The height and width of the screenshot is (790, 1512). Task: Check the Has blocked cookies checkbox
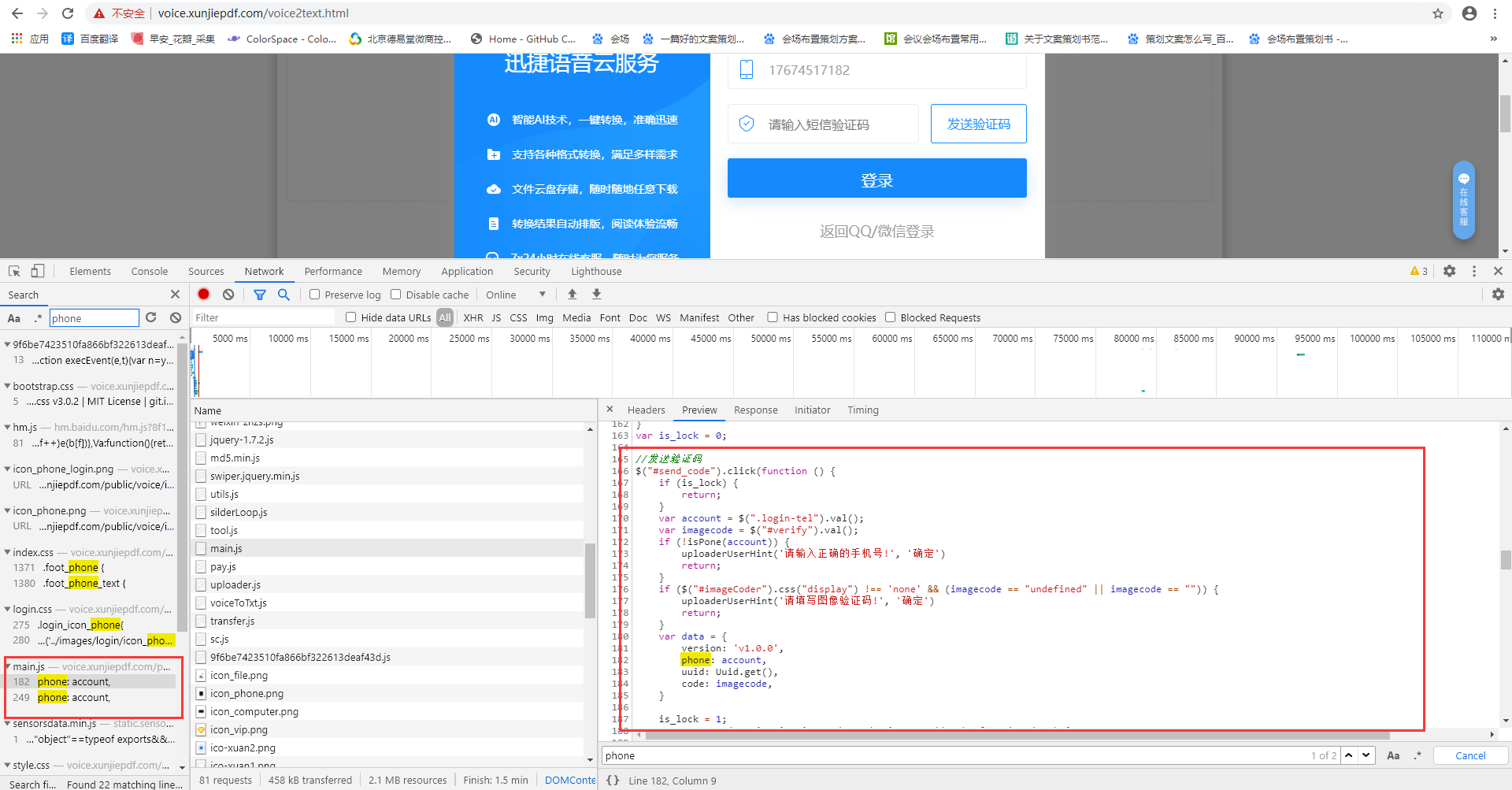coord(773,317)
